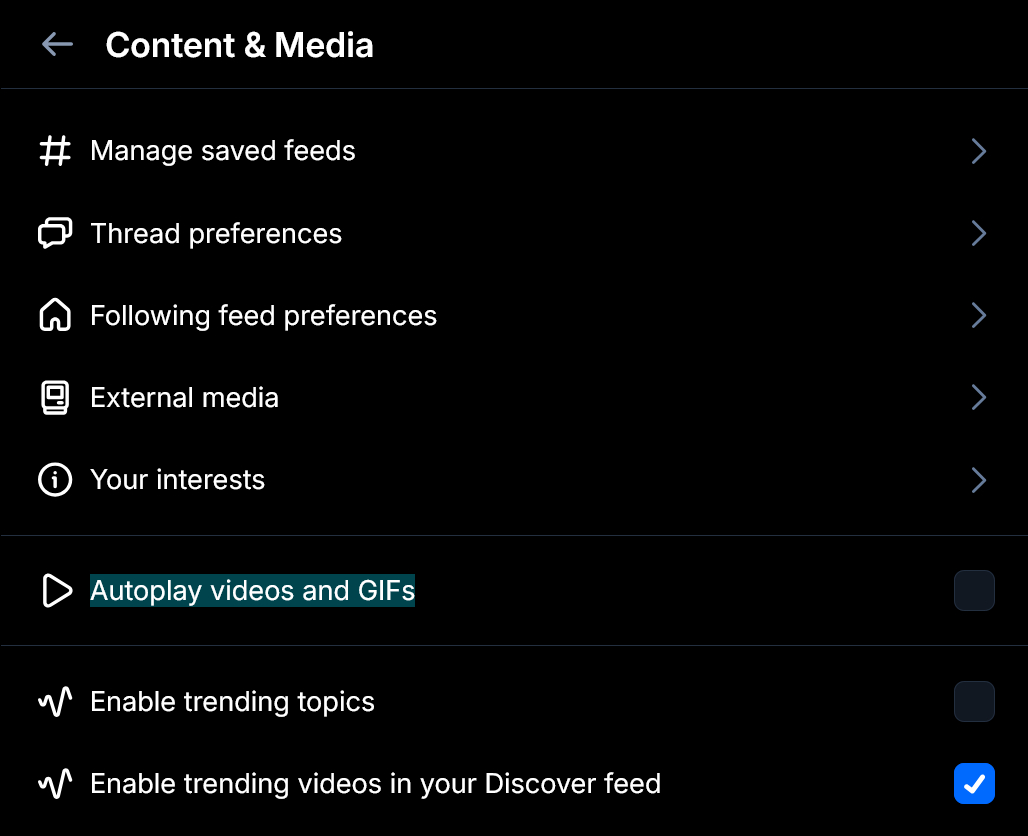Open Thread preferences via its chevron
Viewport: 1028px width, 836px height.
click(x=978, y=233)
